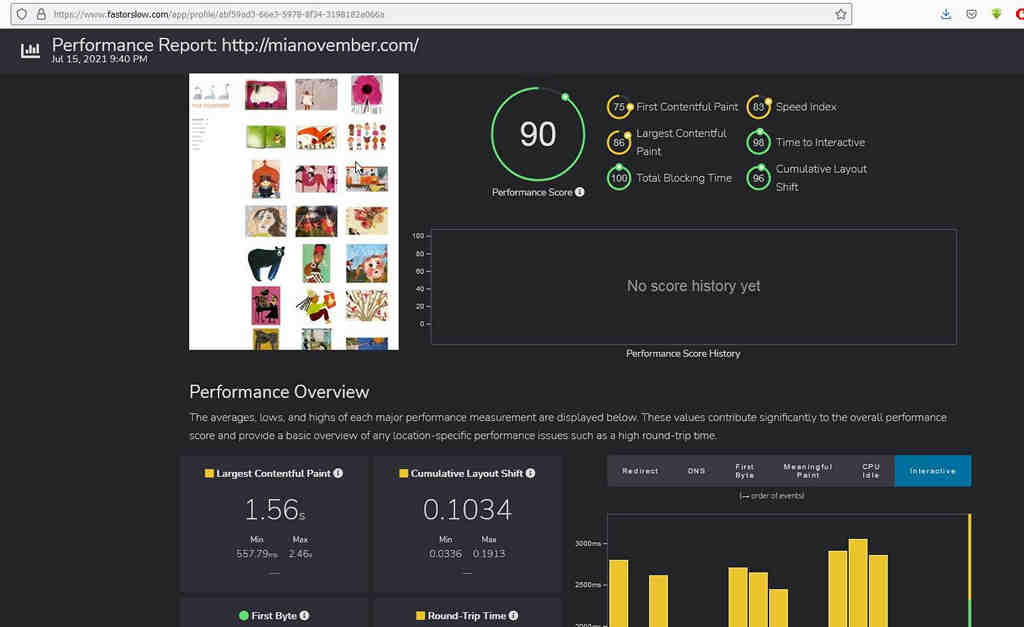Image resolution: width=1024 pixels, height=627 pixels.
Task: Click the Total Blocking Time 100 gauge
Action: [x=618, y=178]
